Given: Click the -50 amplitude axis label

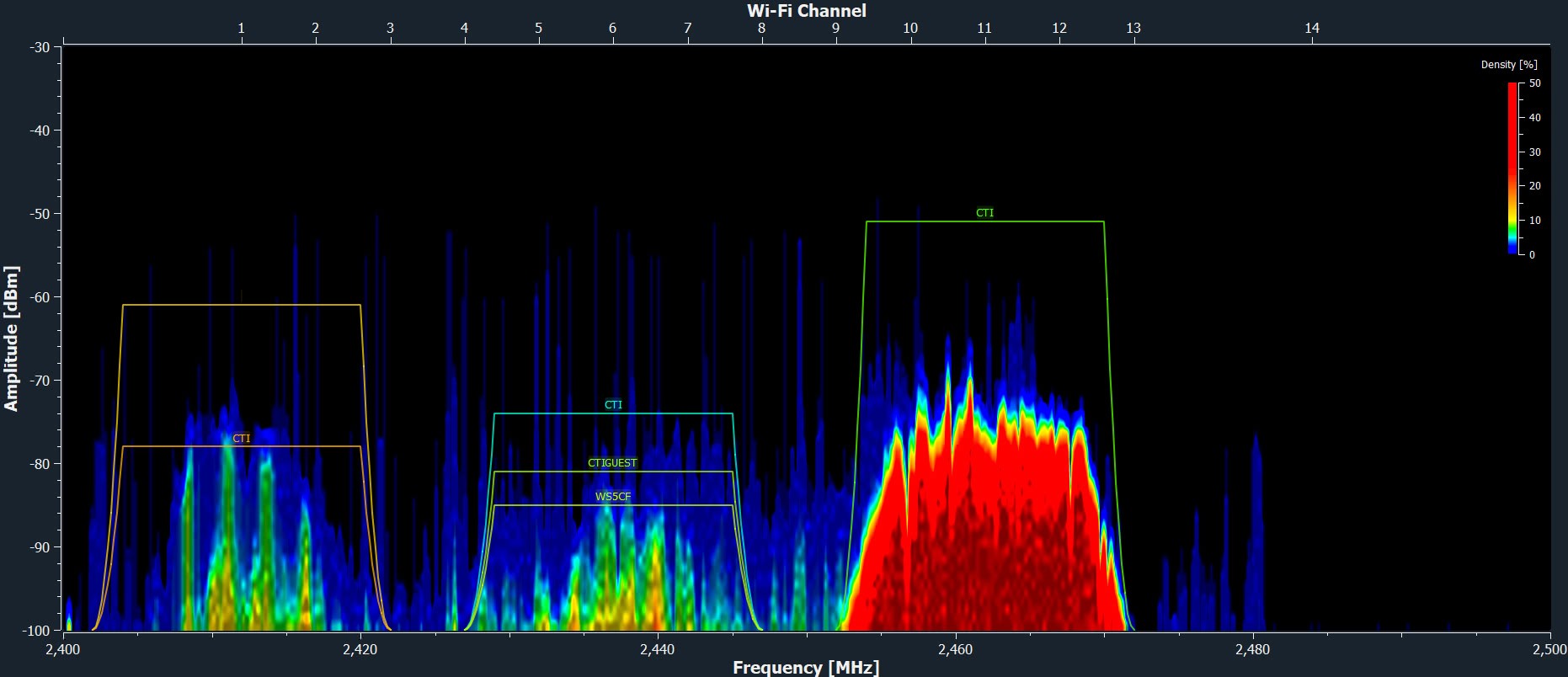Looking at the screenshot, I should [40, 214].
